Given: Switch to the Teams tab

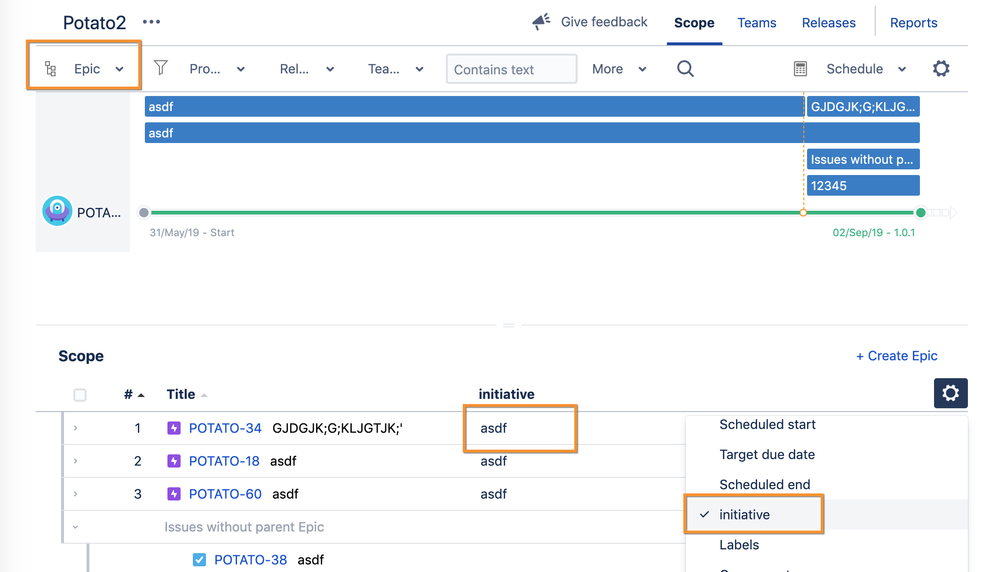Looking at the screenshot, I should click(757, 23).
